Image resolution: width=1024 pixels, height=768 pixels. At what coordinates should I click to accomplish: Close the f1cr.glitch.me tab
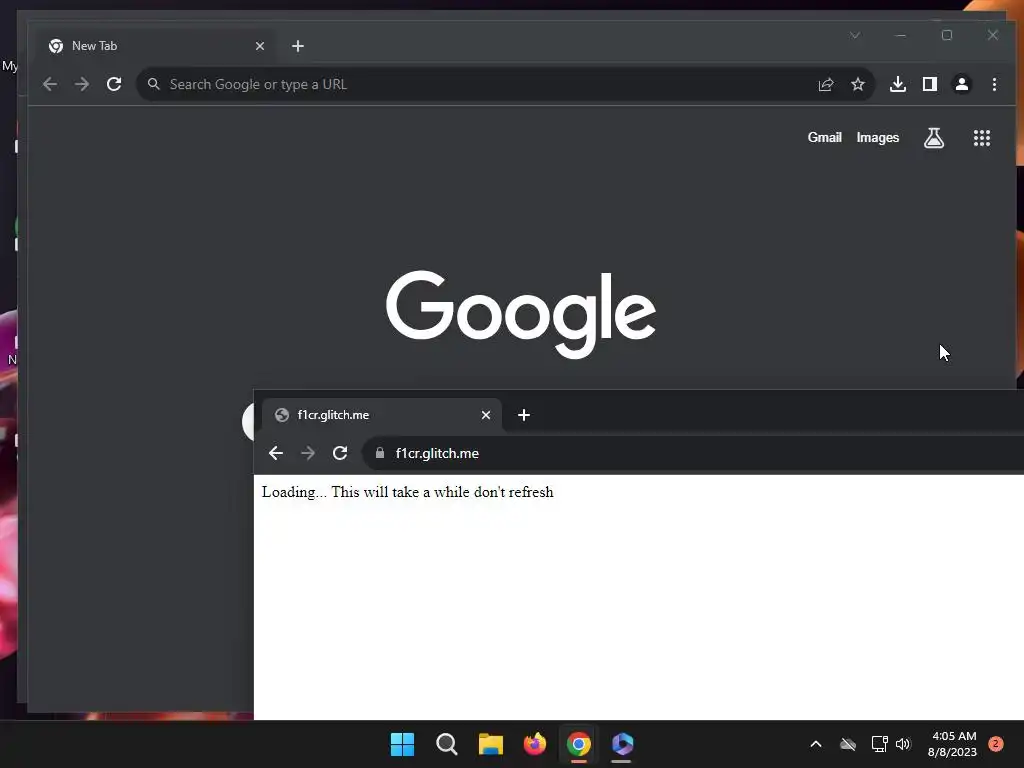pos(486,415)
